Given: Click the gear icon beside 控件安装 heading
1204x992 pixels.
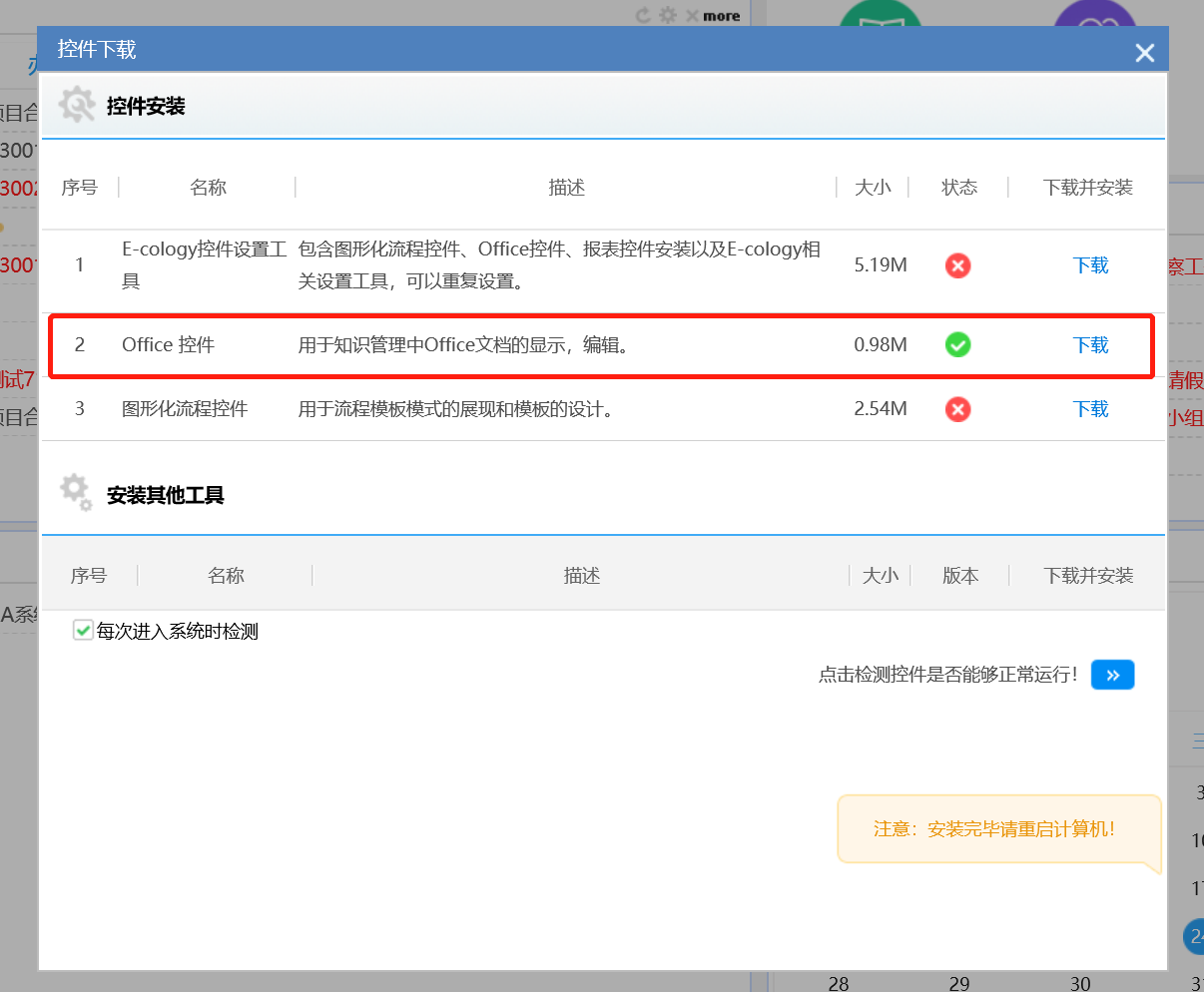Looking at the screenshot, I should point(77,105).
